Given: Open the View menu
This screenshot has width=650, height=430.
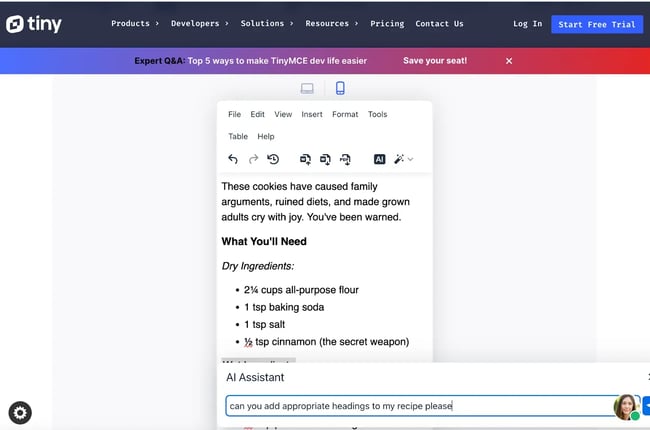Looking at the screenshot, I should pos(283,114).
